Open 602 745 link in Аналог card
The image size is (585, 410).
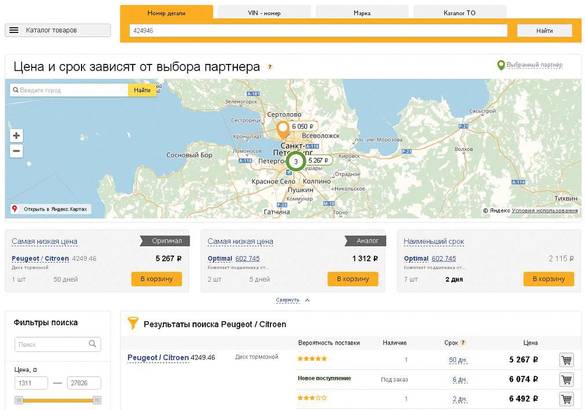[247, 259]
